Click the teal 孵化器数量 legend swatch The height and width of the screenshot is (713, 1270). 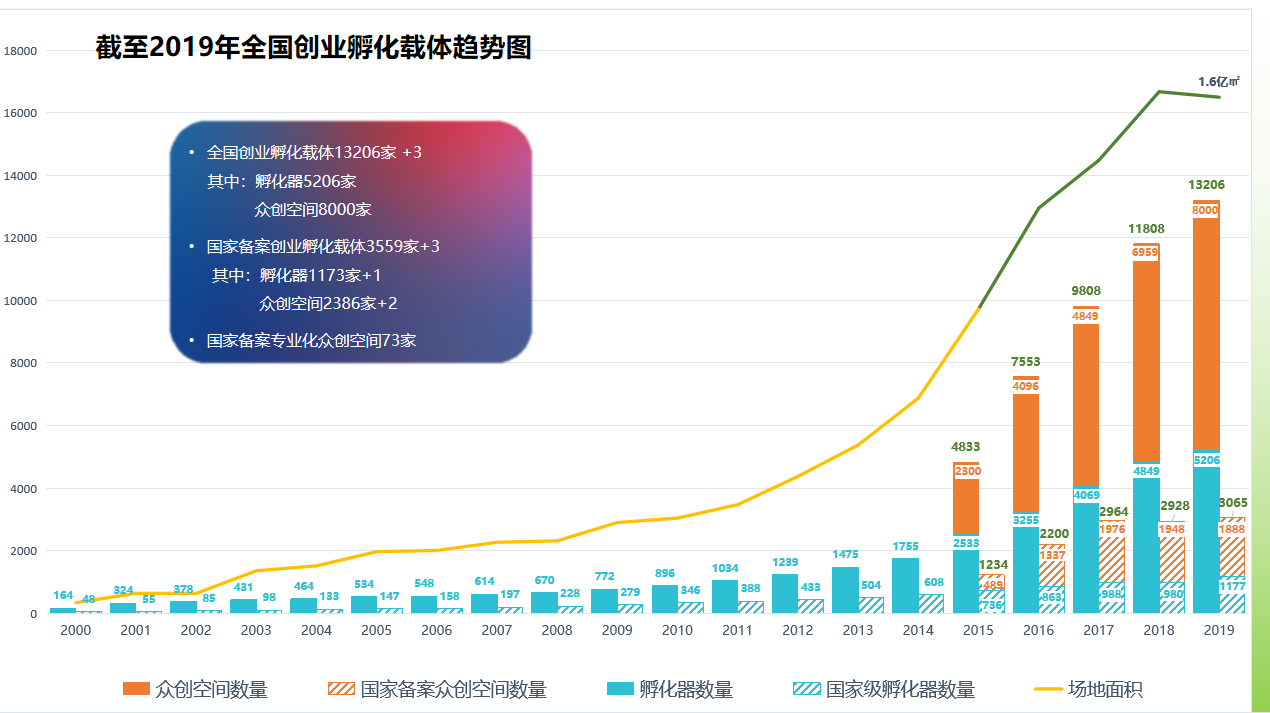pos(620,689)
